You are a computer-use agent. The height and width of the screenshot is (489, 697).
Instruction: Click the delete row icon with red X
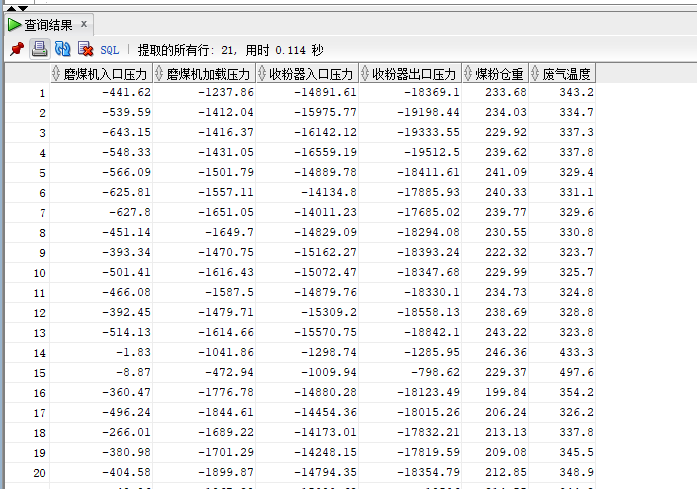click(85, 49)
